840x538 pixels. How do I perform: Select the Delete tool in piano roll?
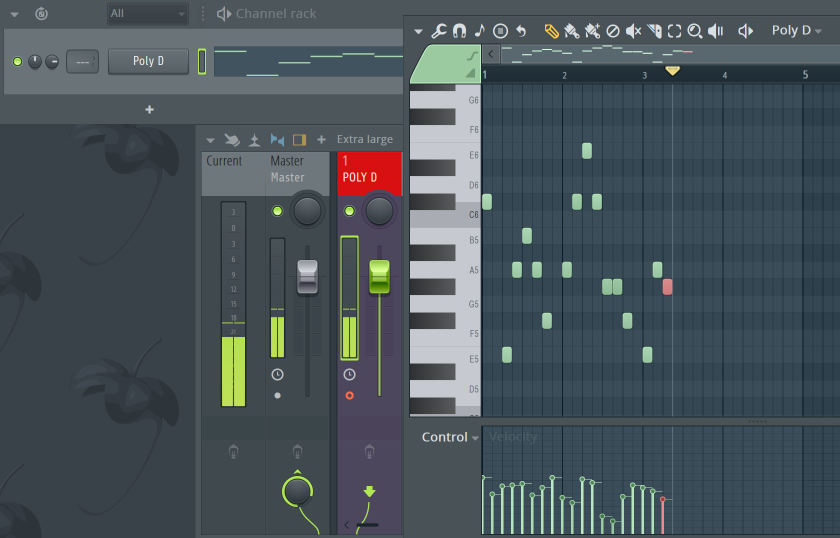point(613,31)
